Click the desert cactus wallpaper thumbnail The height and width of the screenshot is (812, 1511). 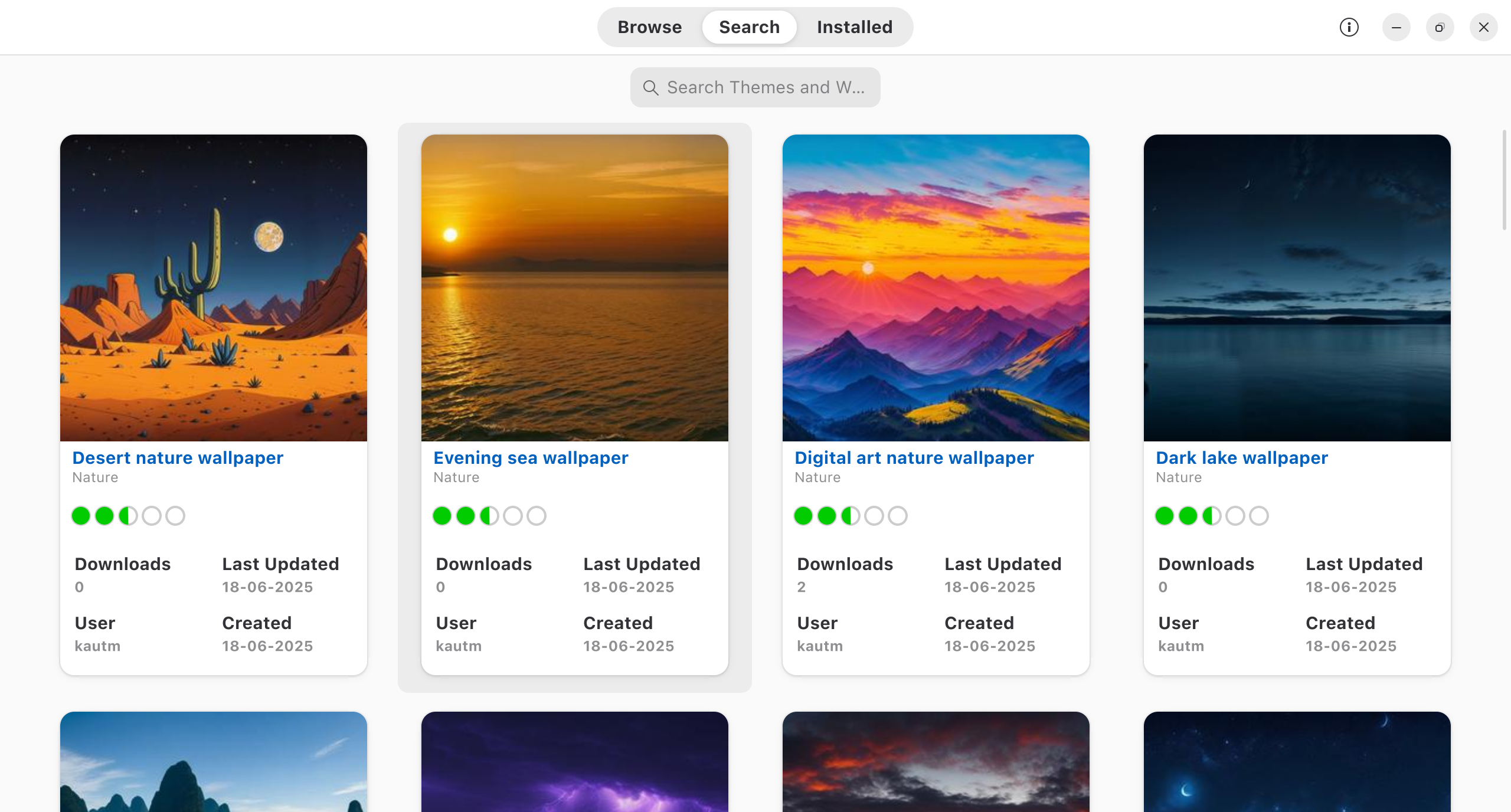[214, 288]
